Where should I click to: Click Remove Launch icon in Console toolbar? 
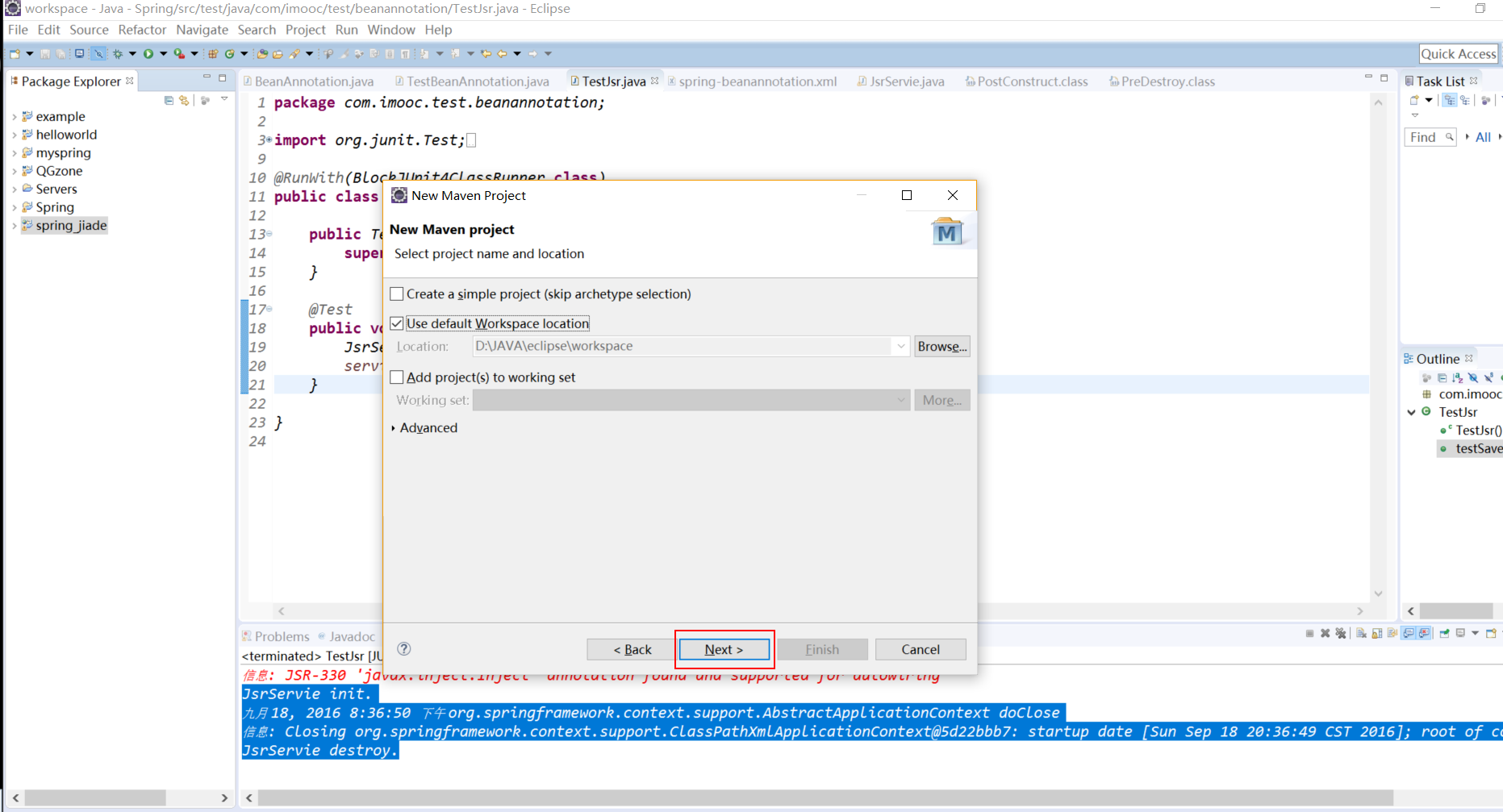[1325, 633]
